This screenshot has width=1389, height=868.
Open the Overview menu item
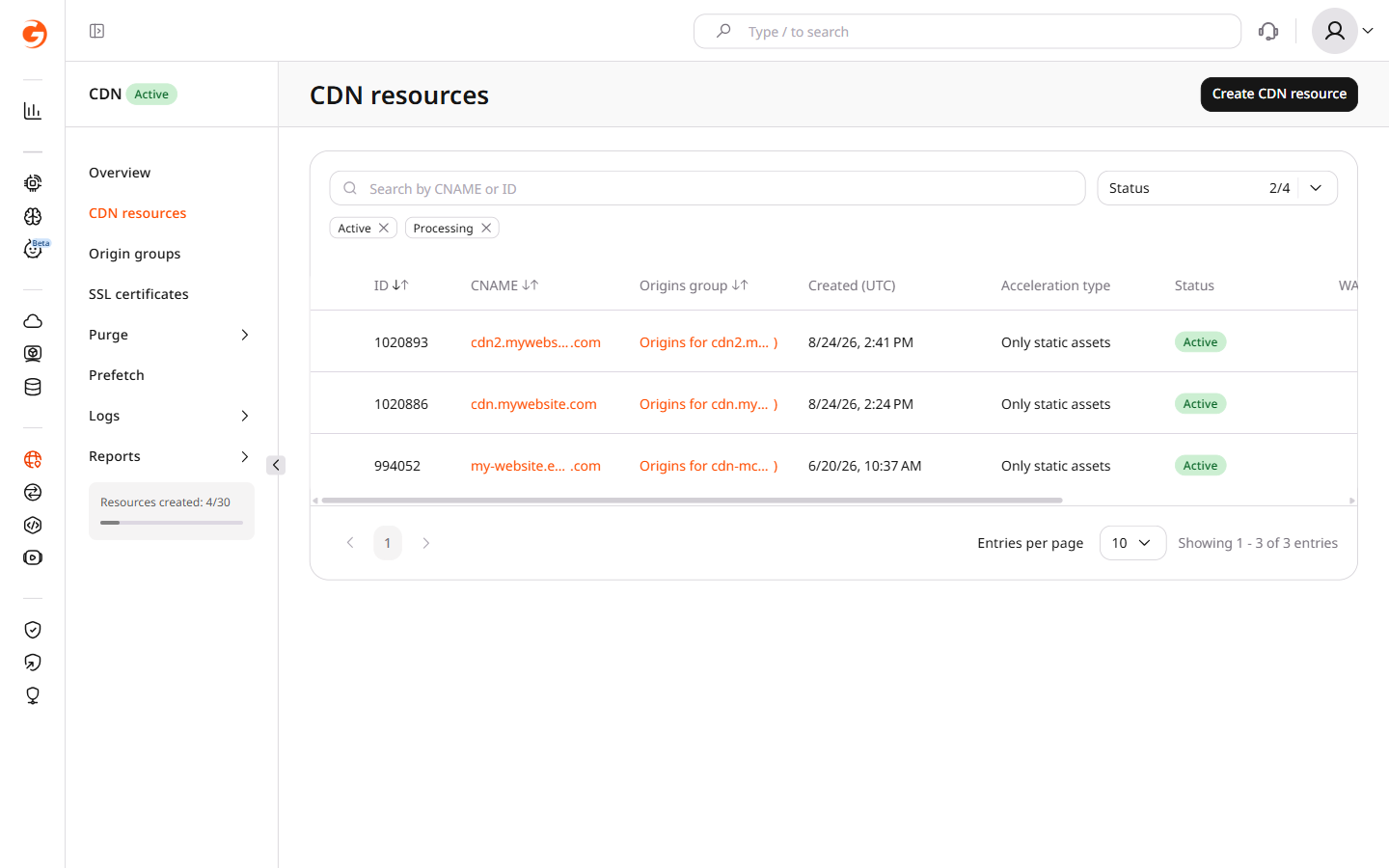click(x=120, y=173)
